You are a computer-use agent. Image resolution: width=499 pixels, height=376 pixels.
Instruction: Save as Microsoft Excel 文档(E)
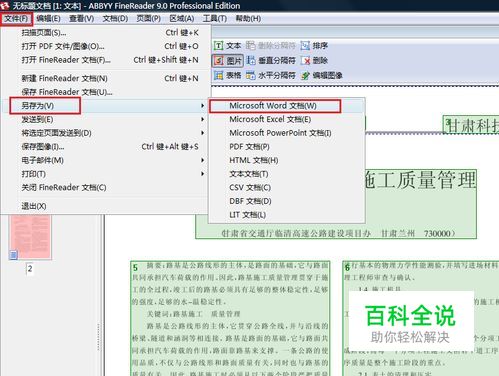tap(287, 119)
